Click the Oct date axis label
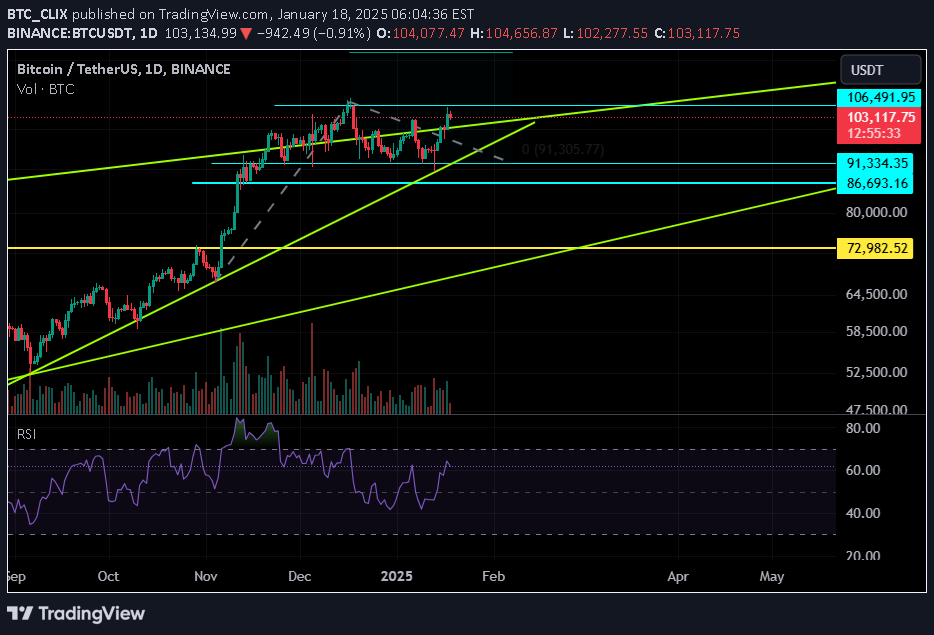934x635 pixels. [x=108, y=577]
